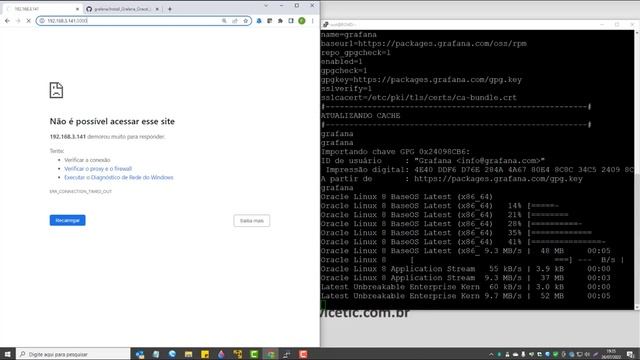This screenshot has width=640, height=360.
Task: Close the 192.168.3.141 tab
Action: pos(77,9)
